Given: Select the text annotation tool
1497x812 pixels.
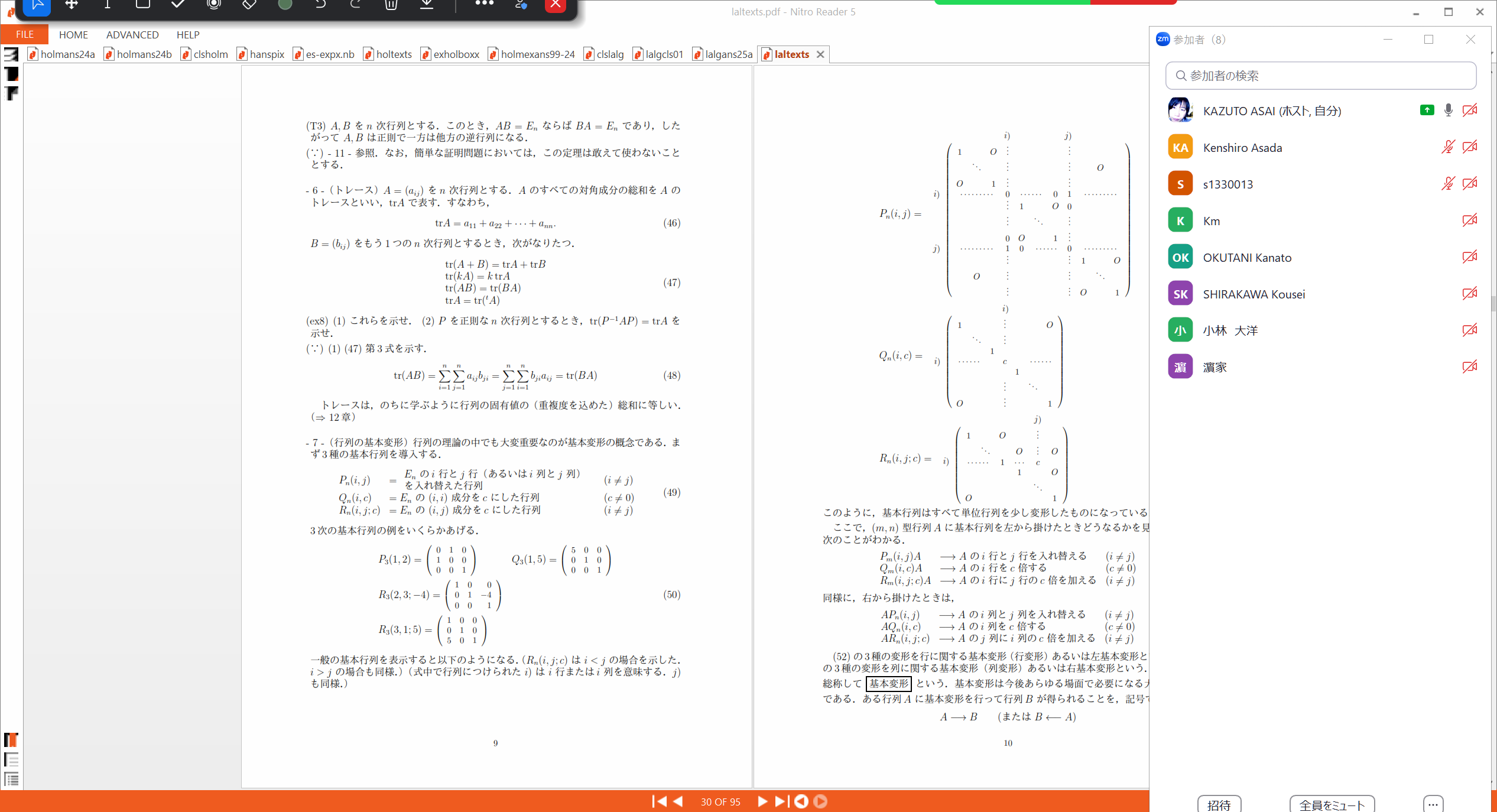Looking at the screenshot, I should (x=107, y=5).
